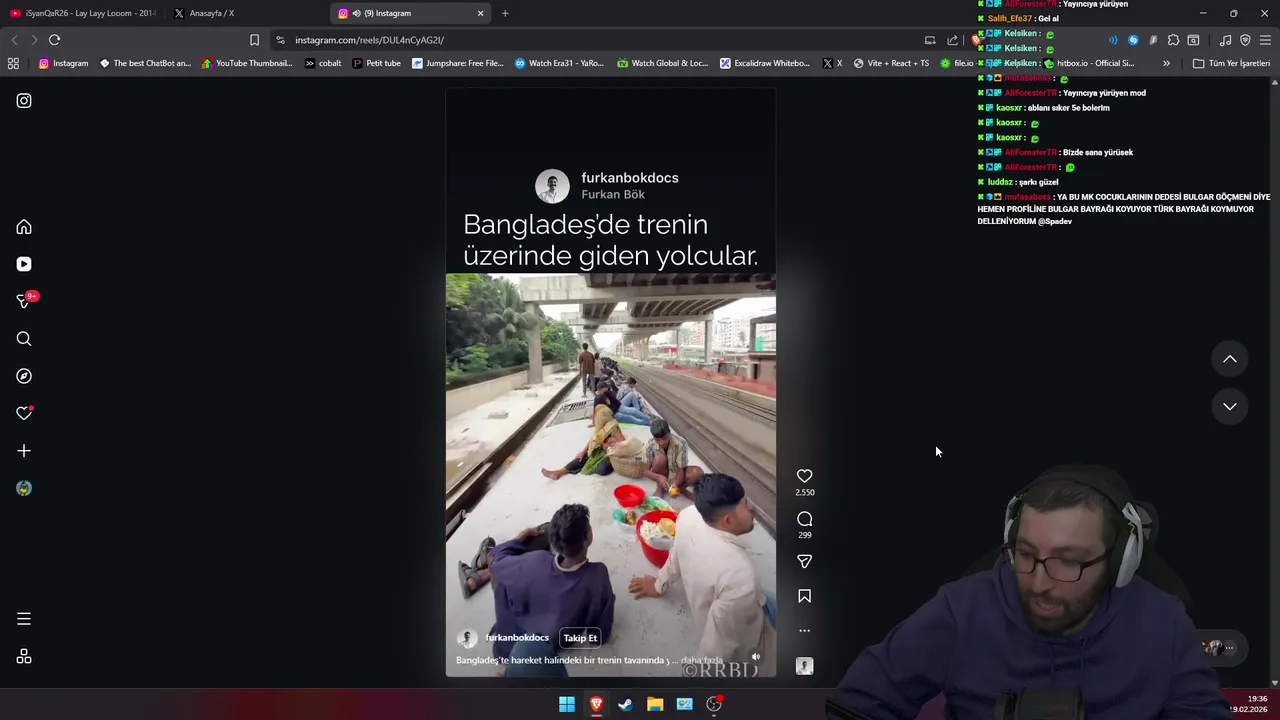1280x720 pixels.
Task: Open the audio thumbnail below the reel's options
Action: point(804,666)
